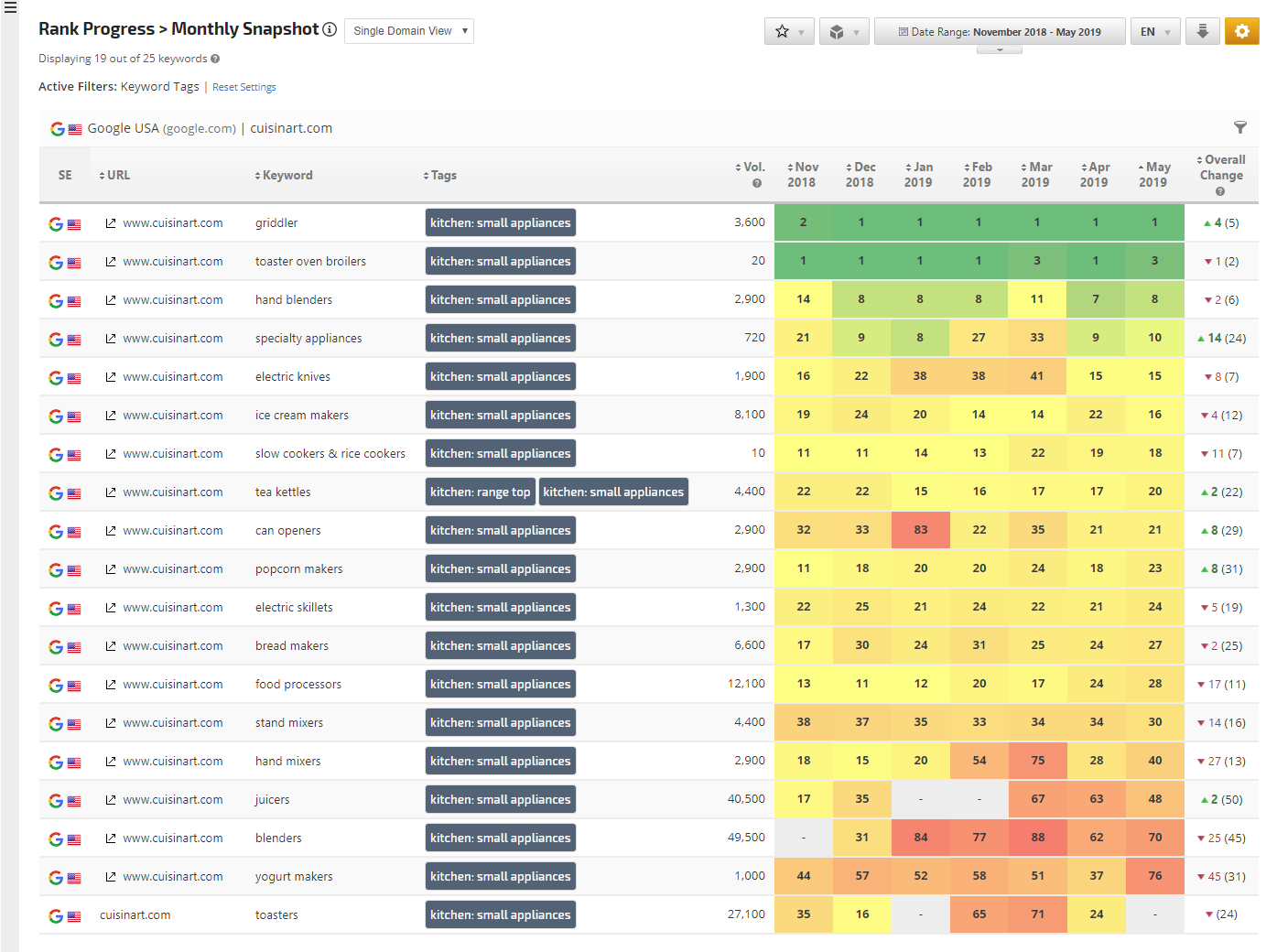Click the 'kitchen: range top' tag

pyautogui.click(x=480, y=492)
